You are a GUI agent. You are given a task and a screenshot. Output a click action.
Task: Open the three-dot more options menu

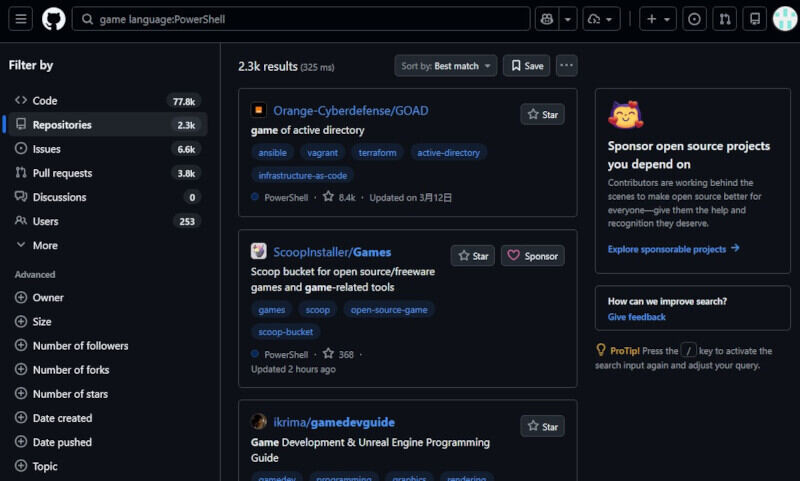(566, 66)
